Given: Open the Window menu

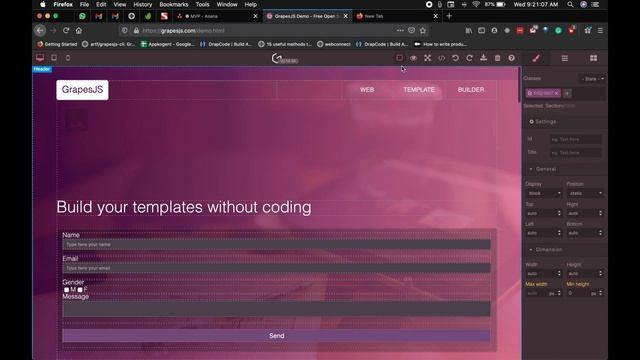Looking at the screenshot, I should click(x=227, y=4).
